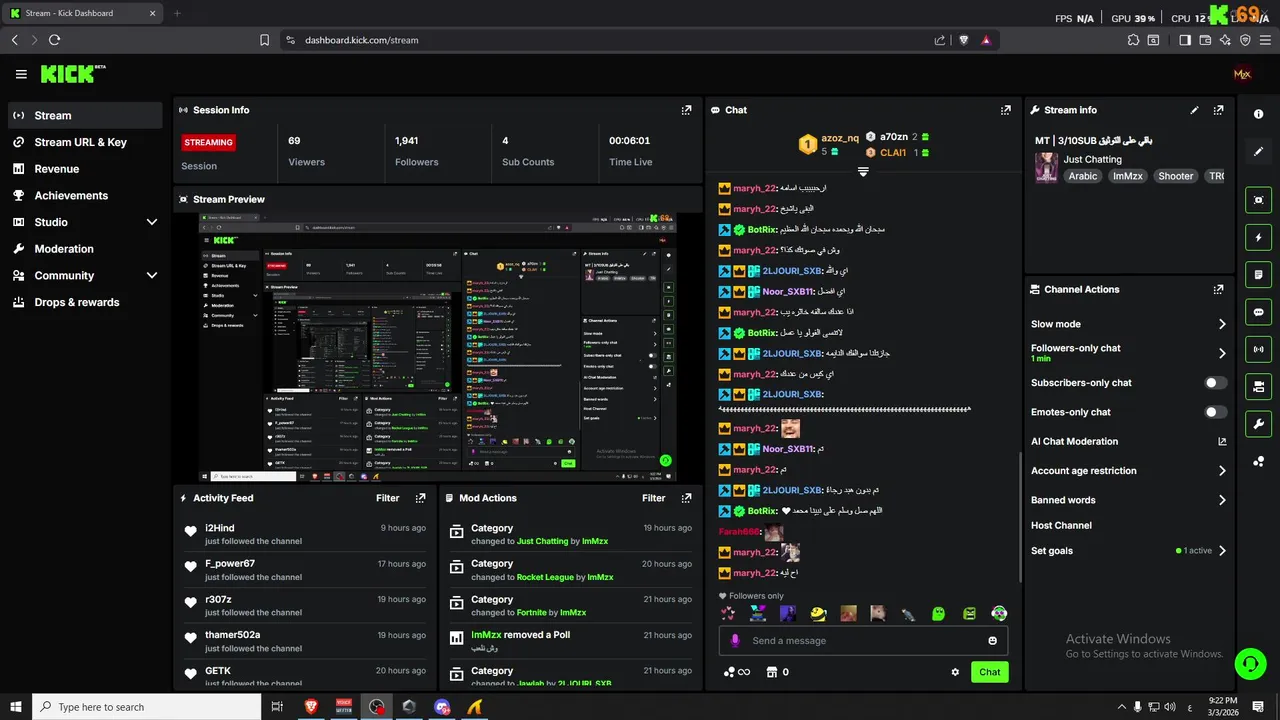Open Activity Feed Filter dropdown
The image size is (1280, 720).
point(388,498)
